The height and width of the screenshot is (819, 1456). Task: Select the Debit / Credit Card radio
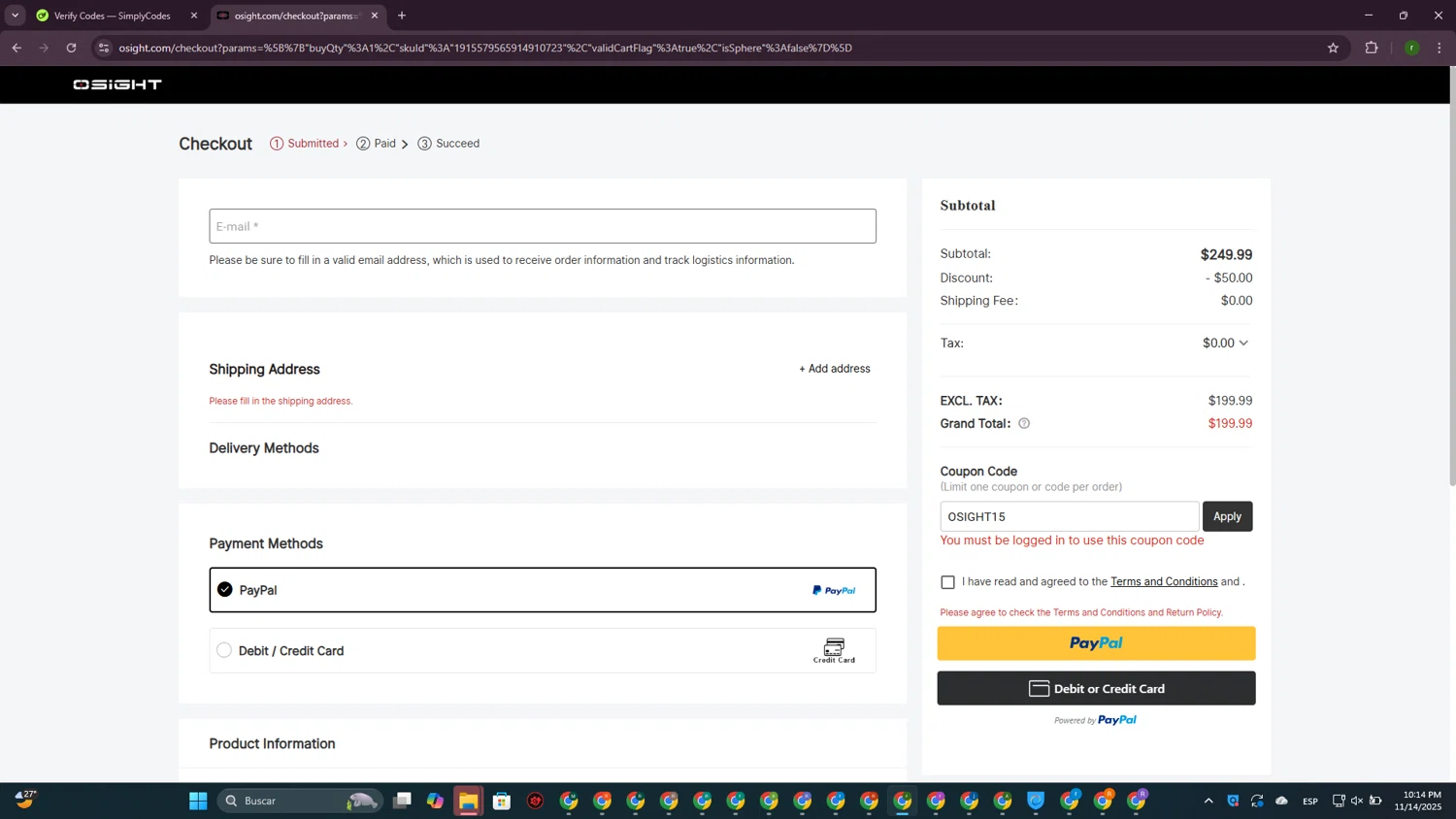tap(224, 650)
